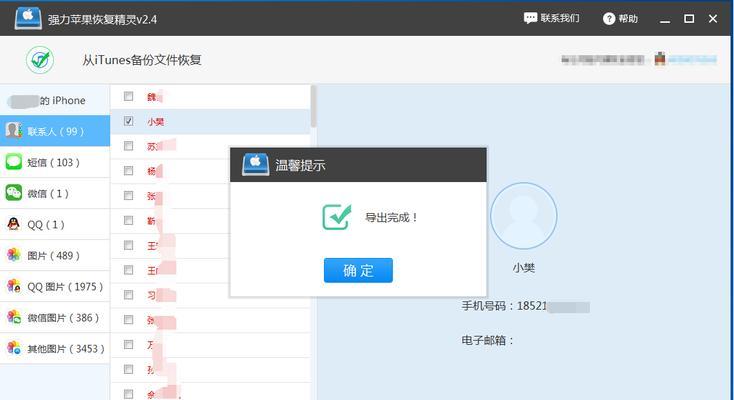Select the 微信 (1) category
Screen dimensions: 734x400
pyautogui.click(x=55, y=193)
